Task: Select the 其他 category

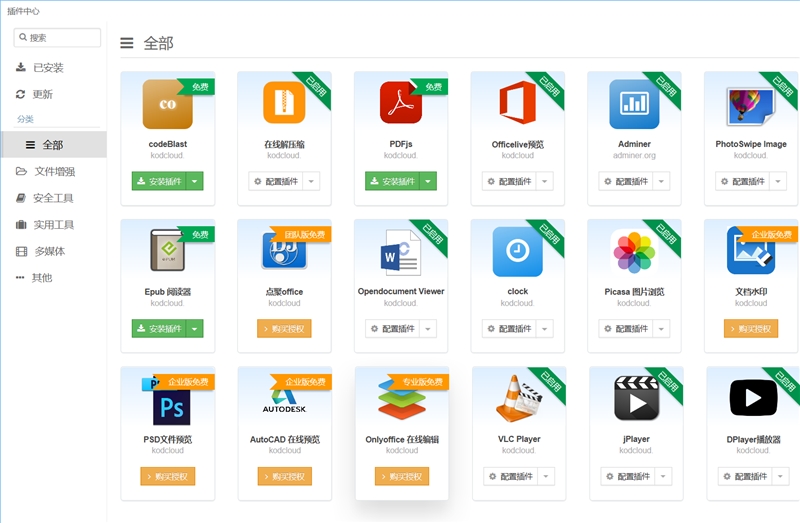Action: tap(54, 278)
